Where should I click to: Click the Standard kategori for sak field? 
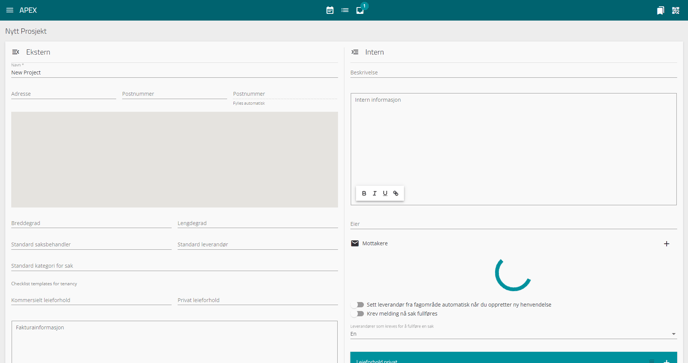174,266
